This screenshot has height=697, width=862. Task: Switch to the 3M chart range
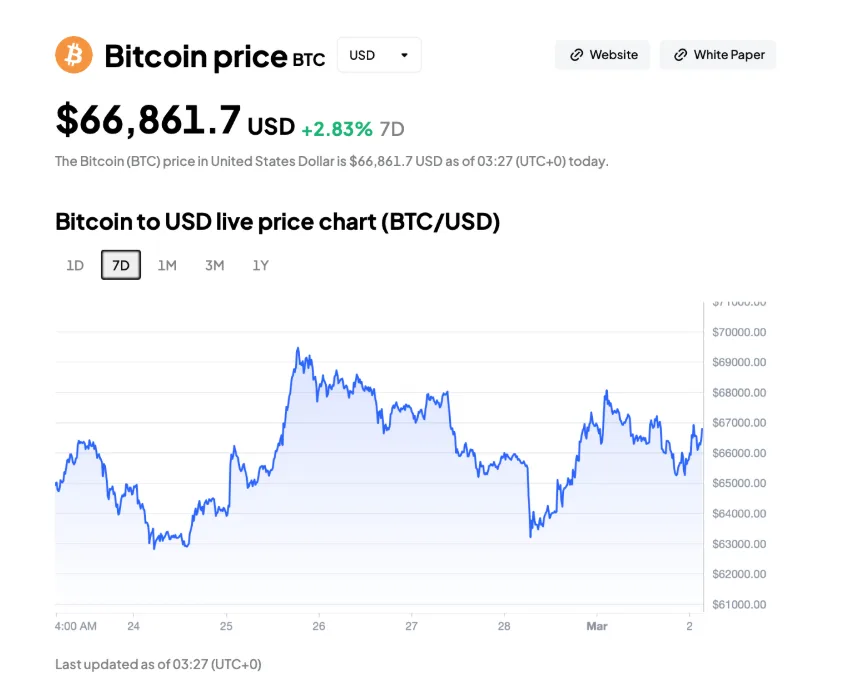(x=214, y=265)
